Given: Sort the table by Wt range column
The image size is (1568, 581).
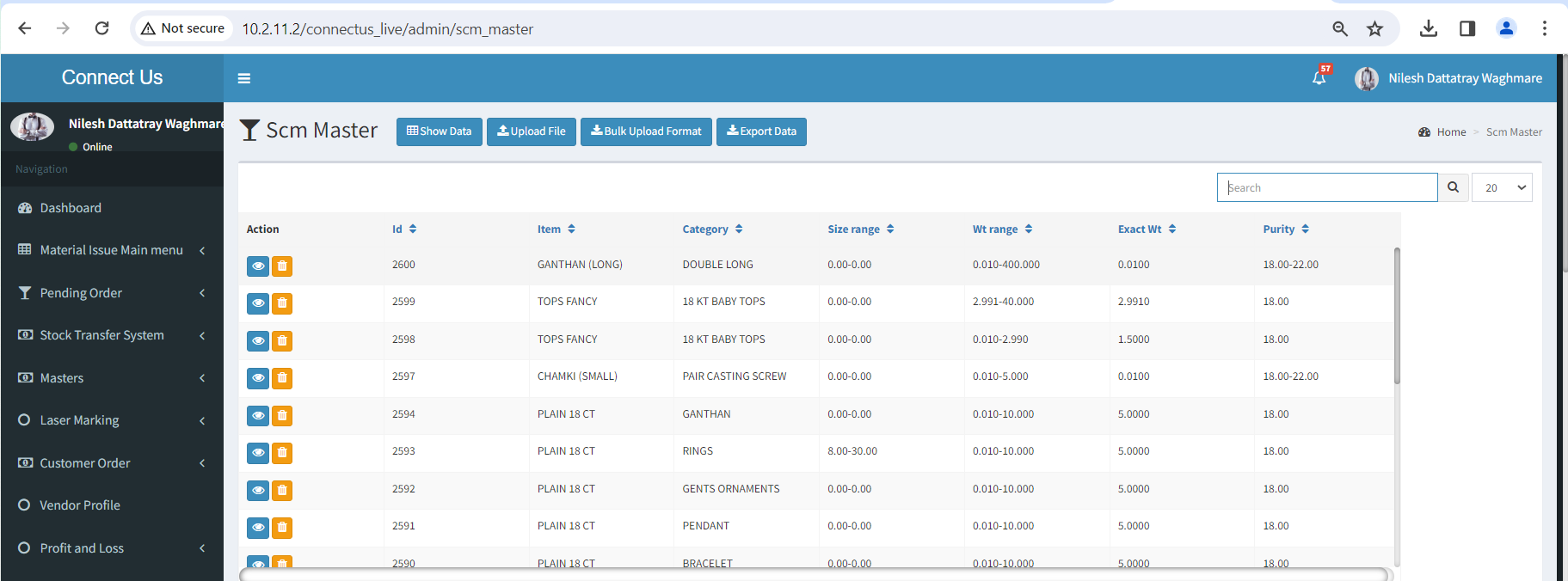Looking at the screenshot, I should [1003, 229].
